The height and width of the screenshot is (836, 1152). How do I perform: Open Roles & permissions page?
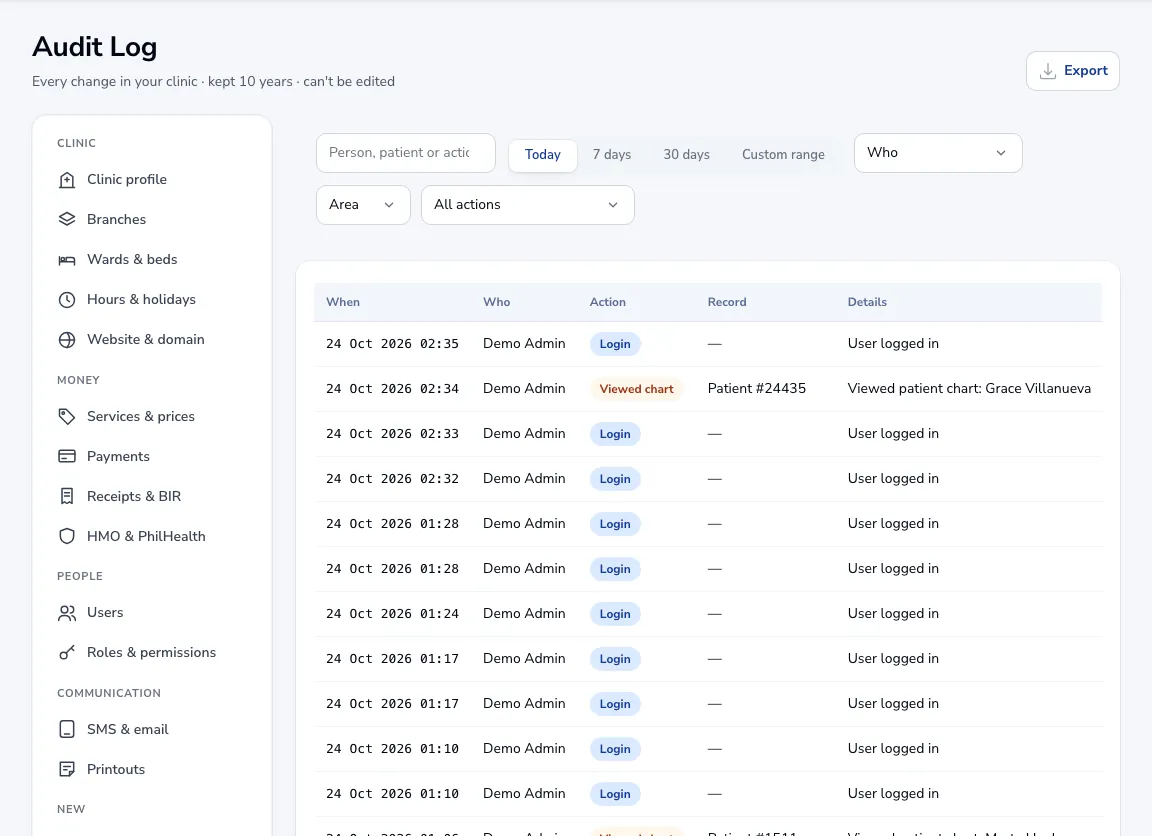(151, 652)
